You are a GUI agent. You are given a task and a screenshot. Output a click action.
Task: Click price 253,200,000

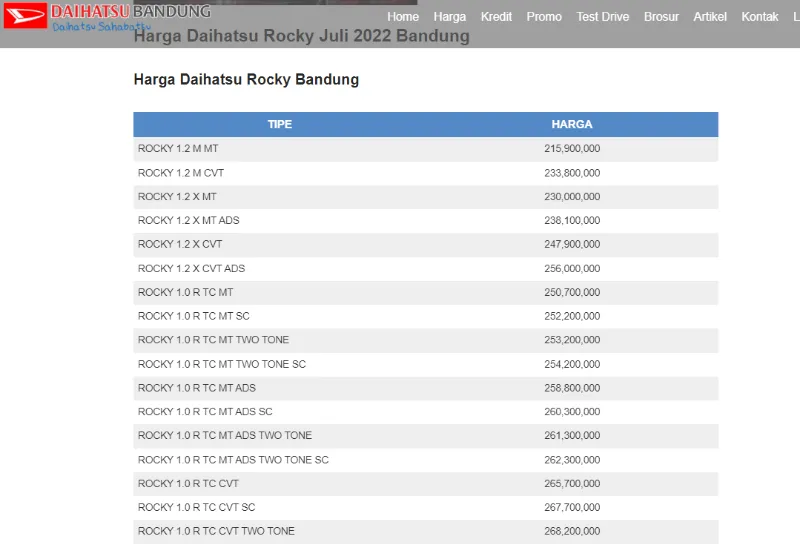pyautogui.click(x=572, y=340)
